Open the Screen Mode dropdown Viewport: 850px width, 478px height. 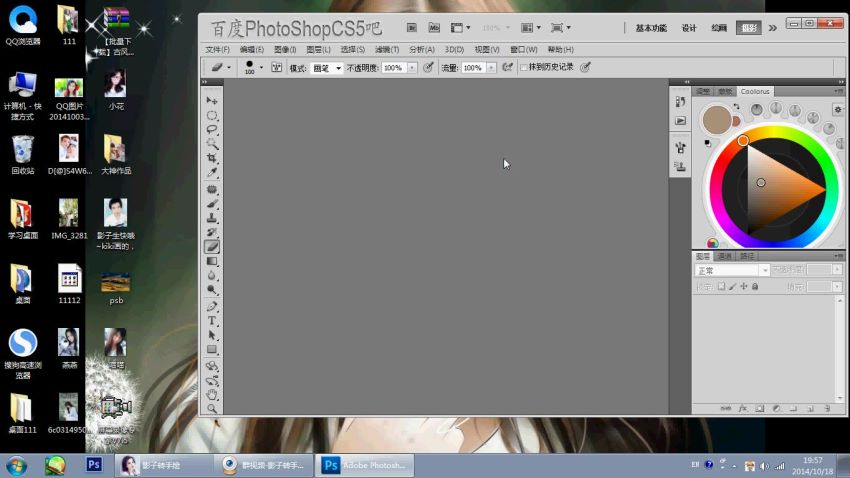[561, 28]
